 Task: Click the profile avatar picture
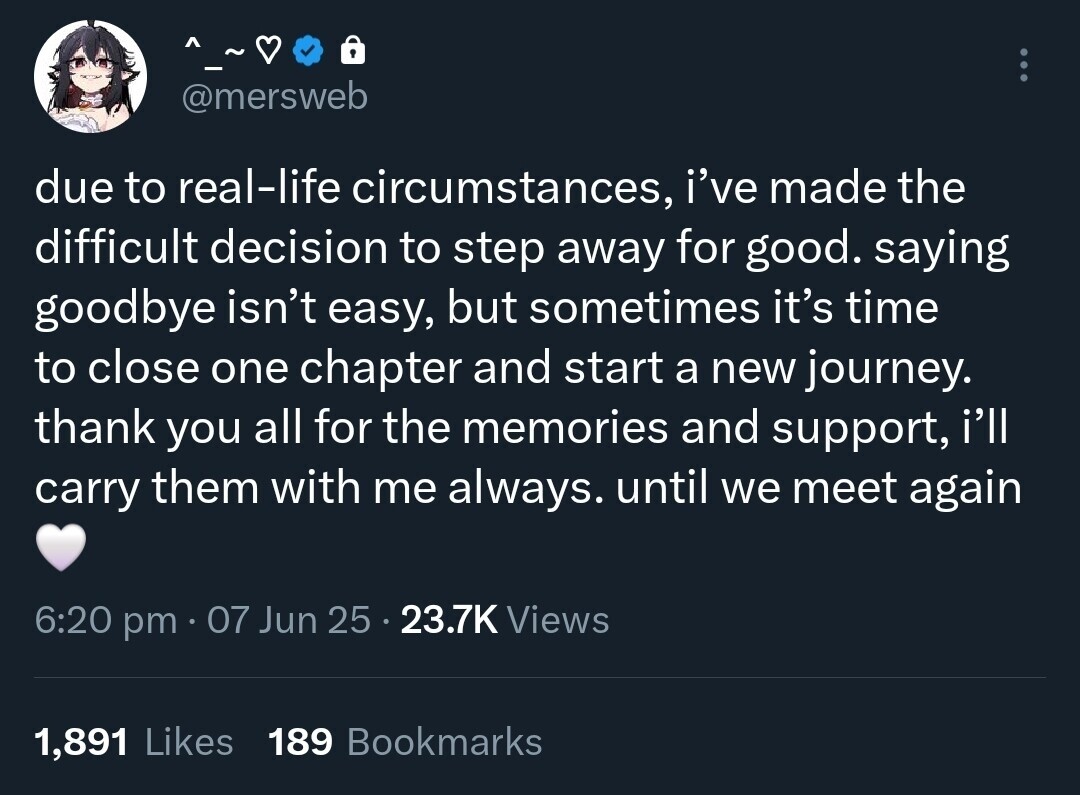tap(91, 76)
